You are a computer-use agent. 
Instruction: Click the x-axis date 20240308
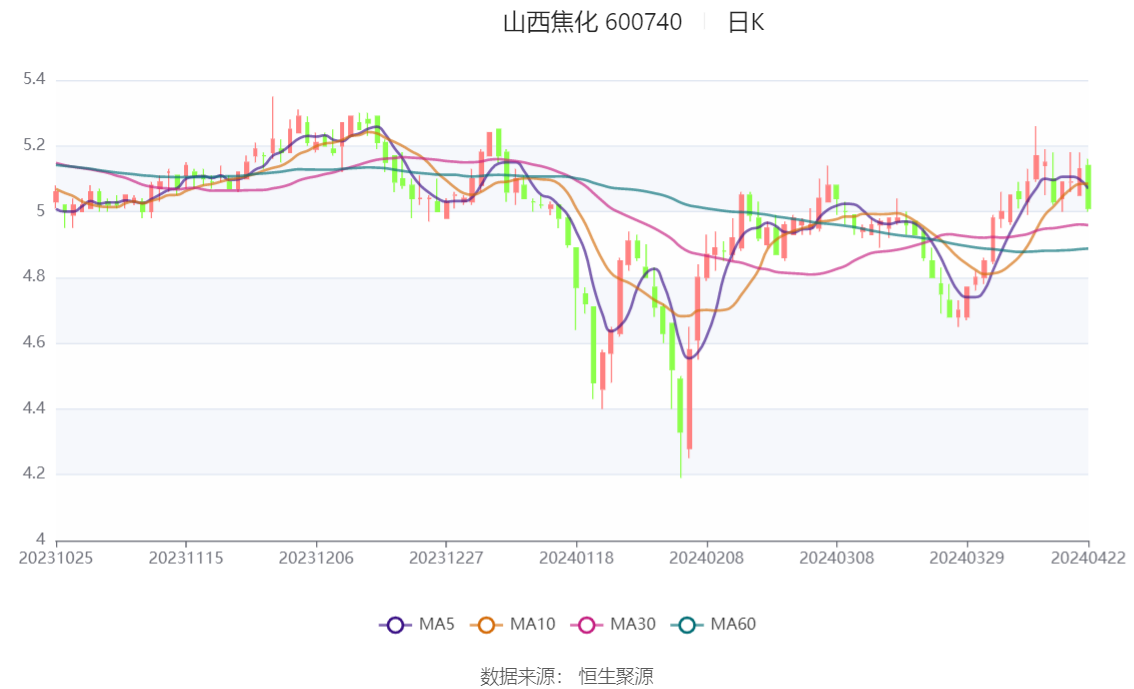[837, 558]
